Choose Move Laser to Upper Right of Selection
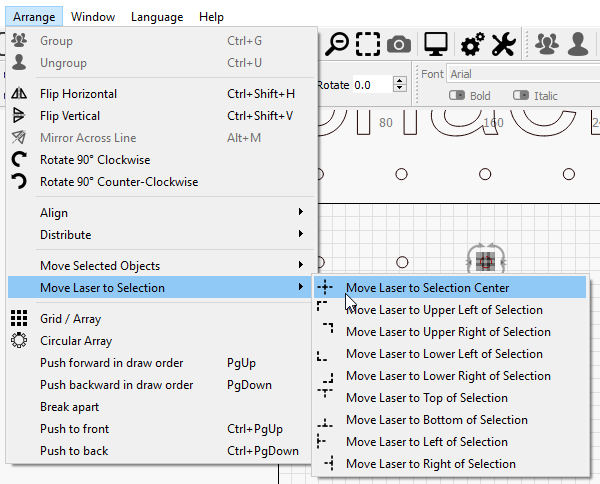The width and height of the screenshot is (600, 484). [x=450, y=332]
